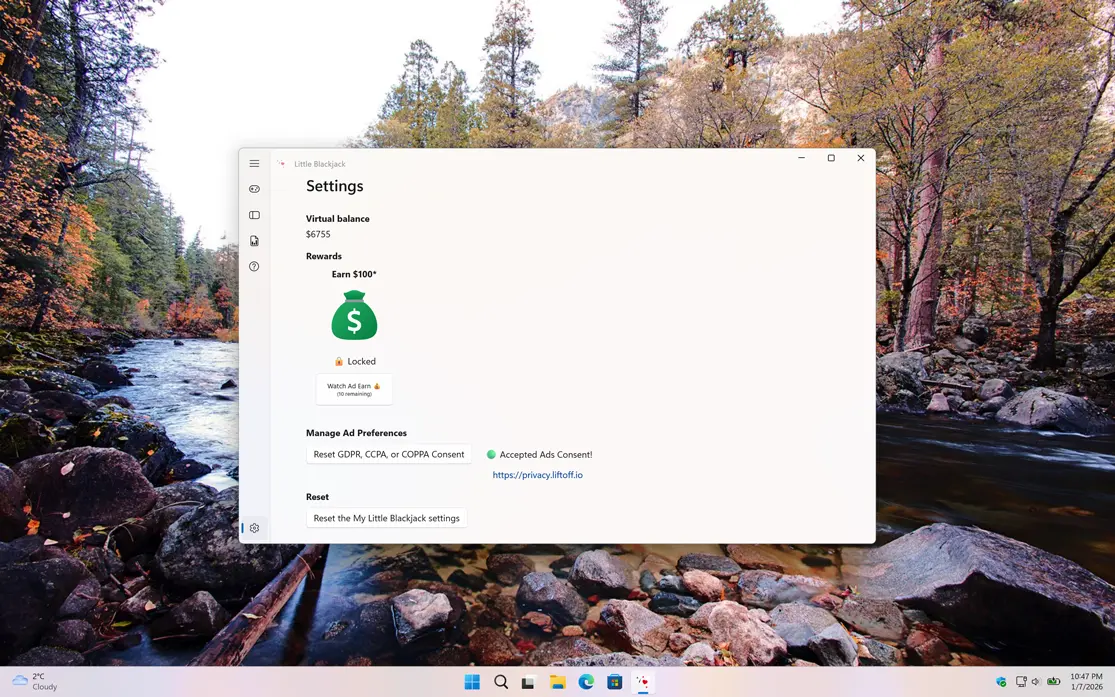Viewport: 1115px width, 697px height.
Task: Open the hamburger navigation menu
Action: point(254,163)
